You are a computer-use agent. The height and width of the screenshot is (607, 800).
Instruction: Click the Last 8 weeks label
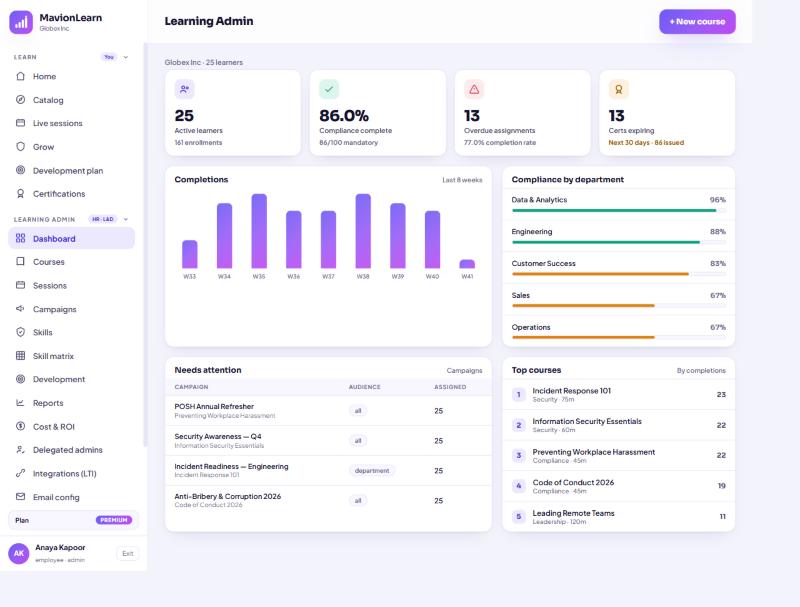click(462, 180)
